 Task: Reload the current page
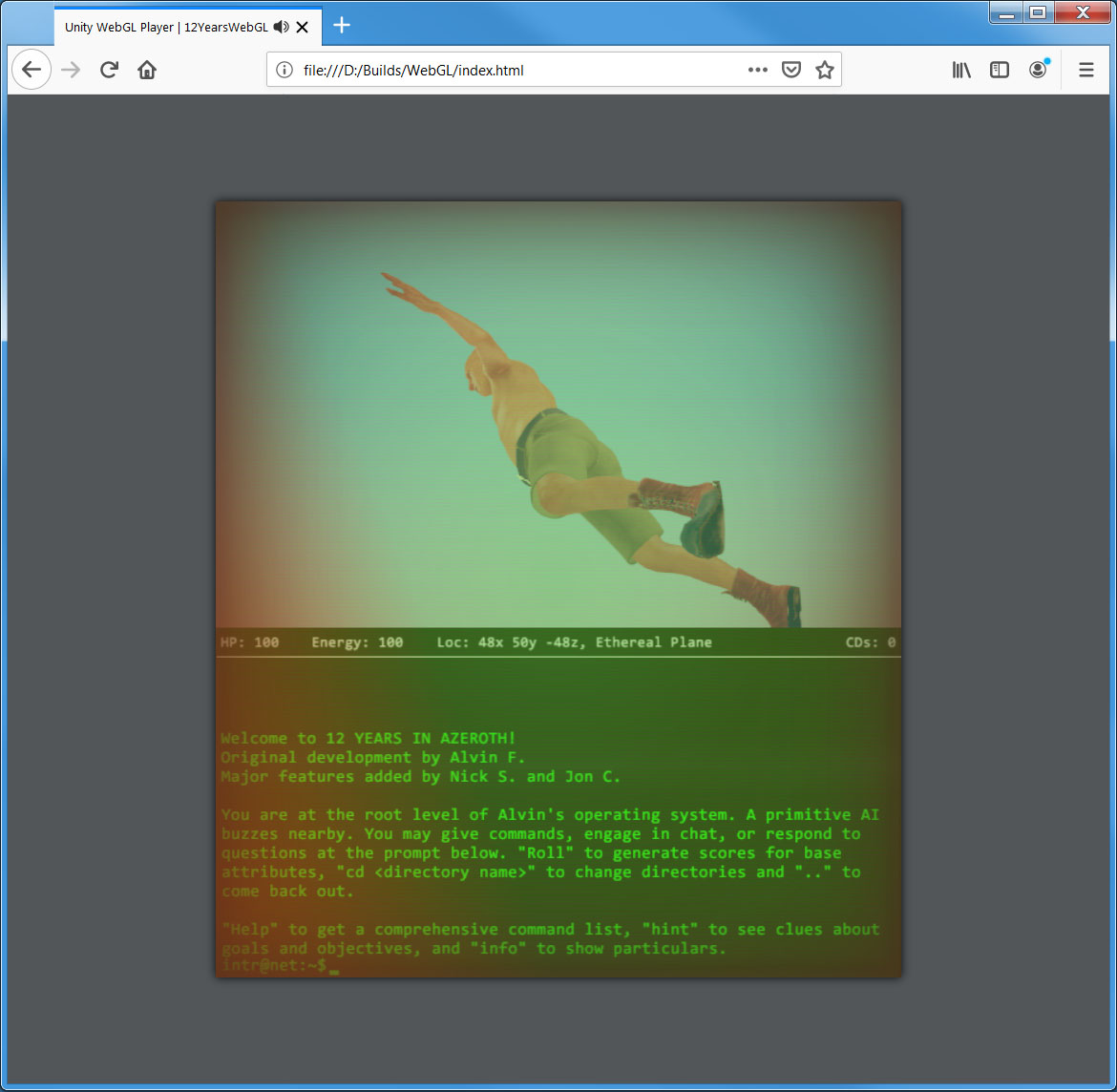point(109,70)
